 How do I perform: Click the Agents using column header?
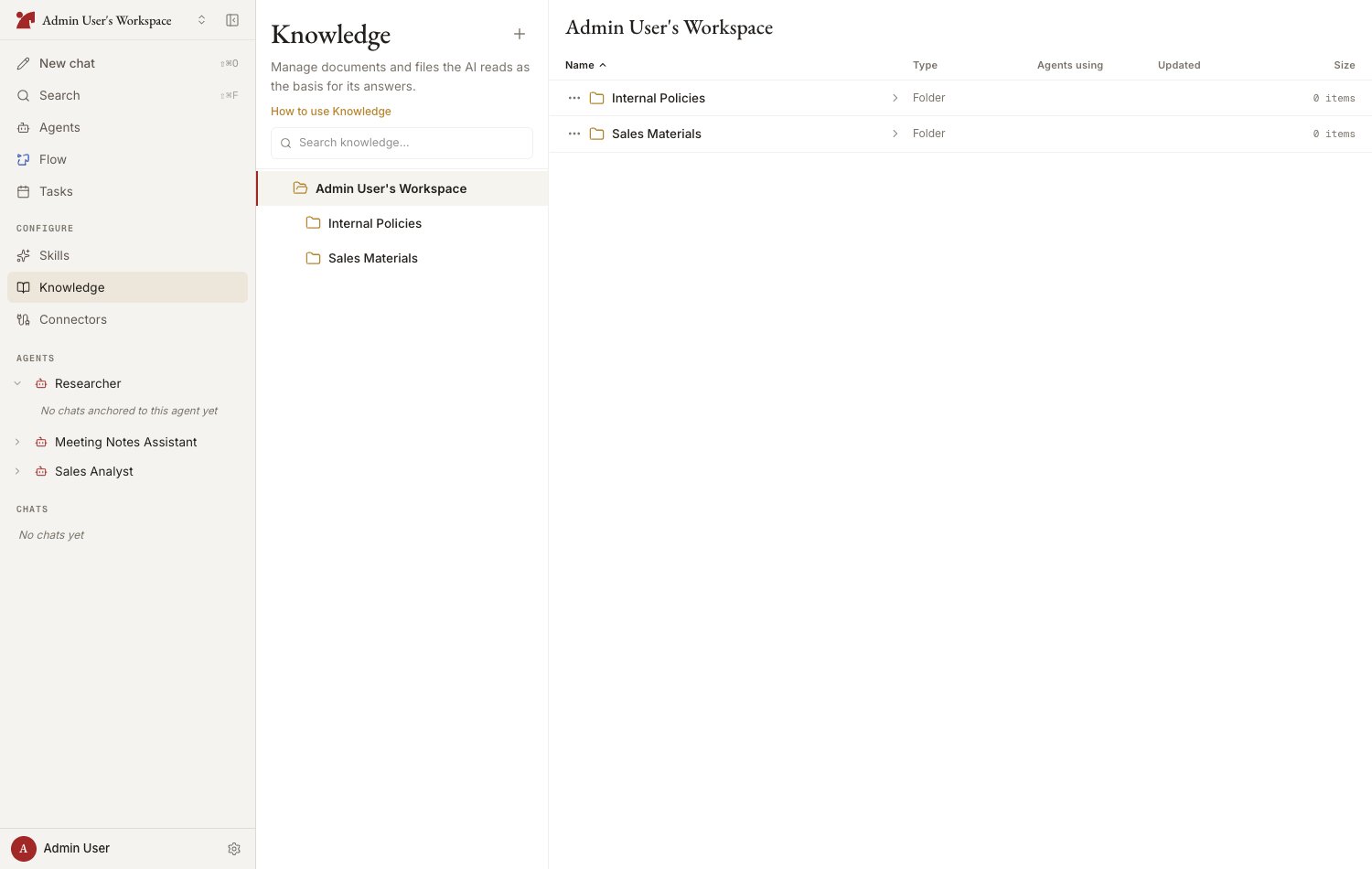1070,65
